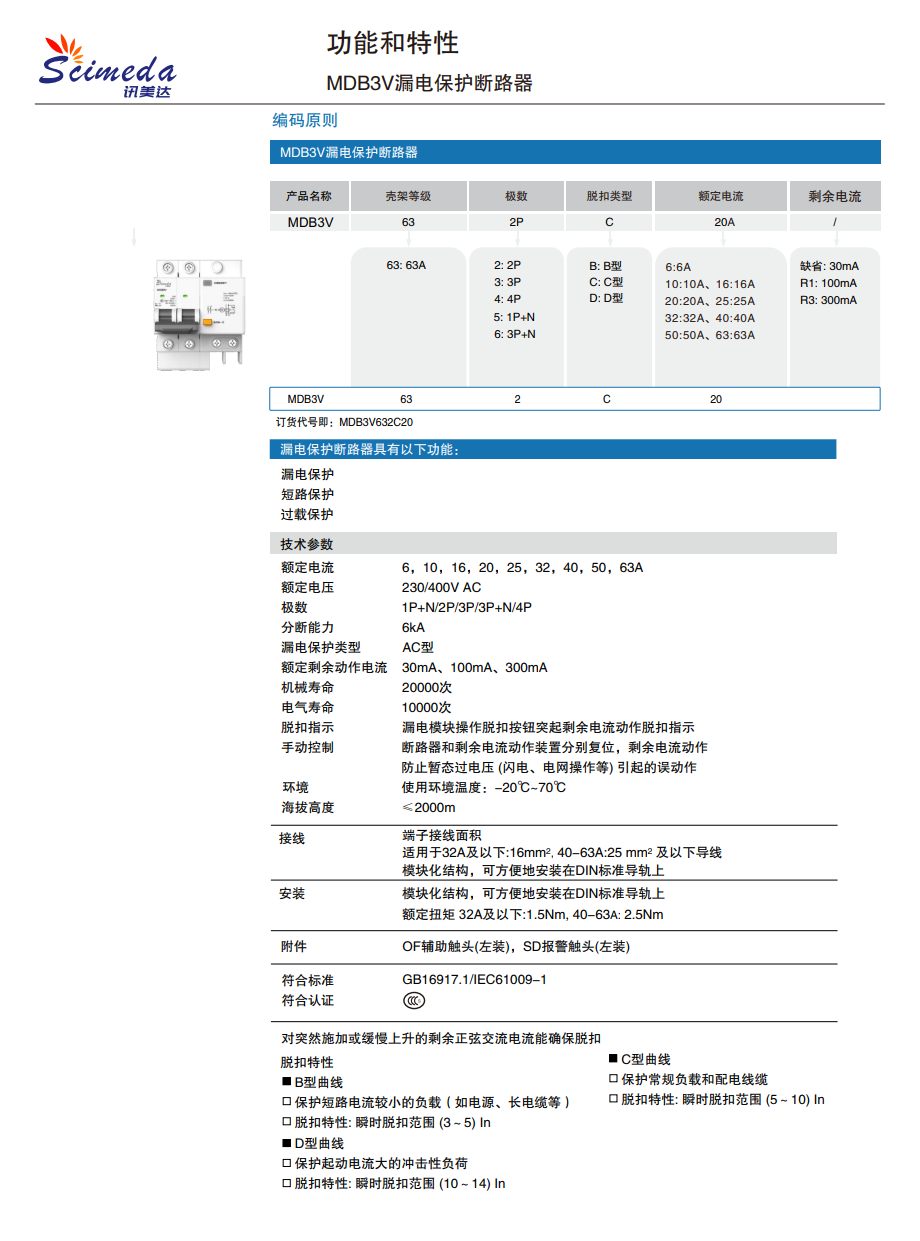Click the 功能和特性 page title
Screen dimensions: 920x1241
click(x=393, y=43)
